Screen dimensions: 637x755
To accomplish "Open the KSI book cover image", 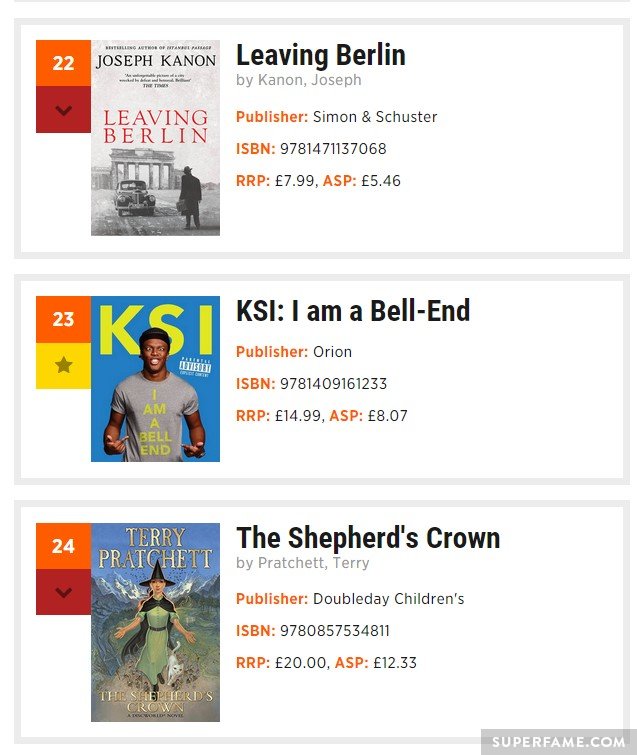I will pos(156,379).
